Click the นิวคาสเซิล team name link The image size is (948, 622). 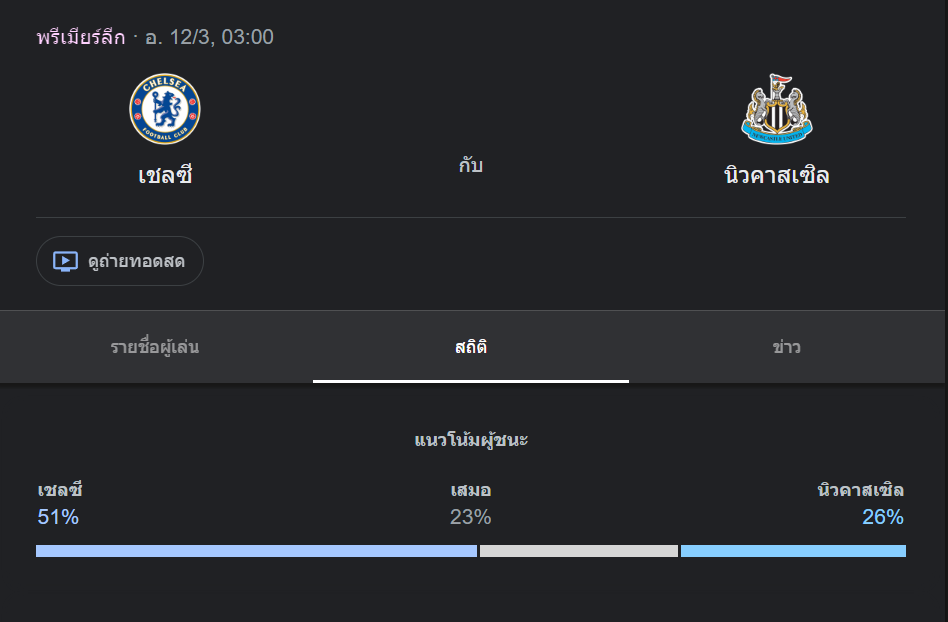(777, 173)
